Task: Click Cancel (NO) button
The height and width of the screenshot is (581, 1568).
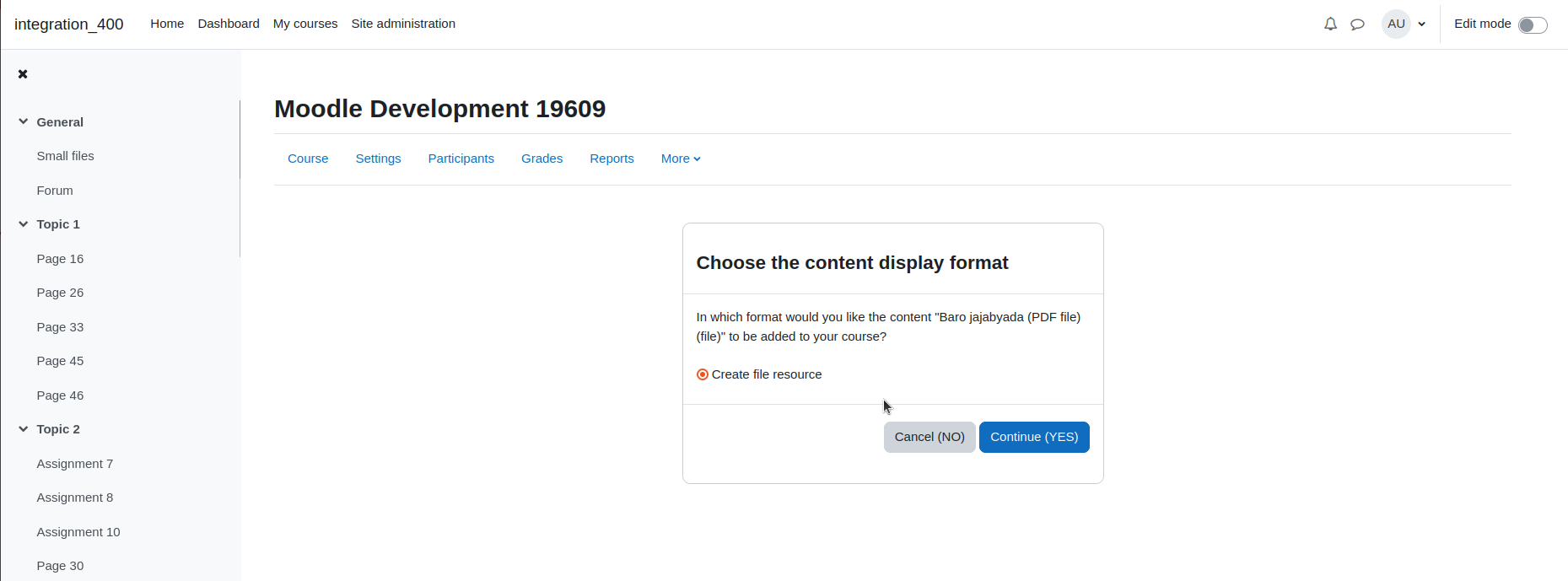Action: [x=929, y=437]
